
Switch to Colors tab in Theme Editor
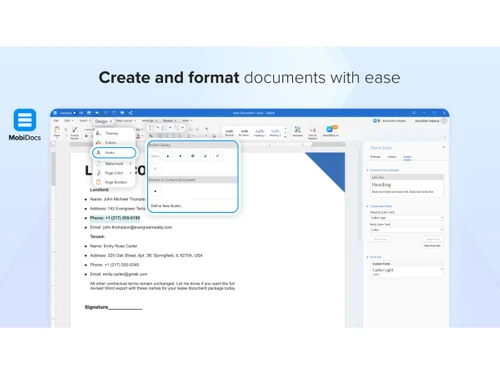point(392,157)
